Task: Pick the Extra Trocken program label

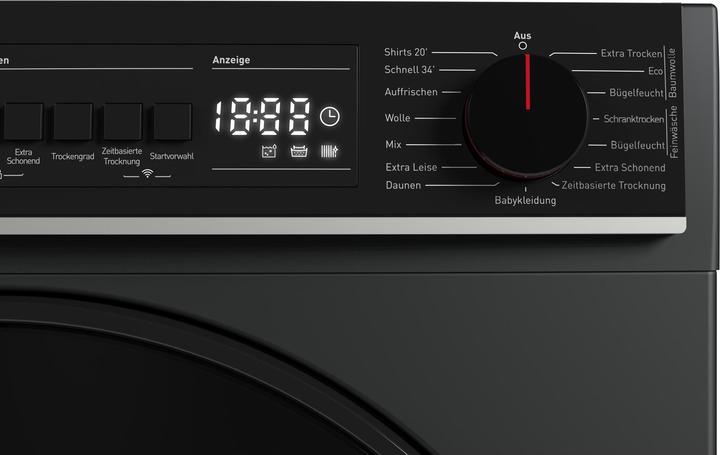Action: 631,54
